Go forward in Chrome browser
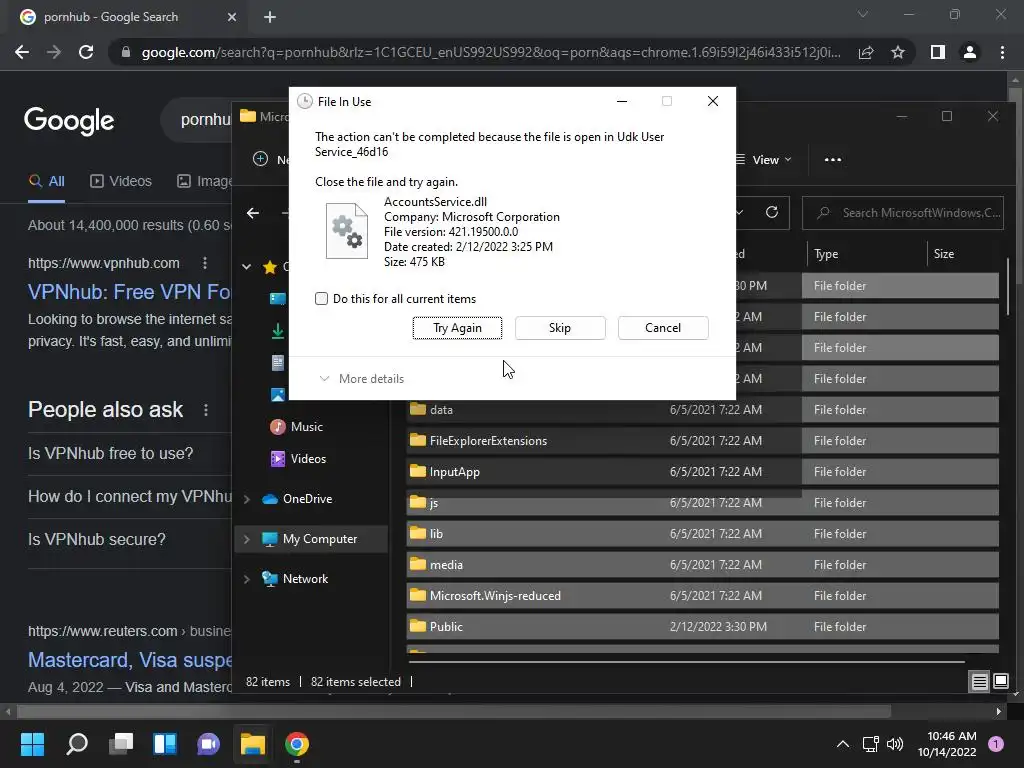Viewport: 1024px width, 768px height. pyautogui.click(x=54, y=52)
